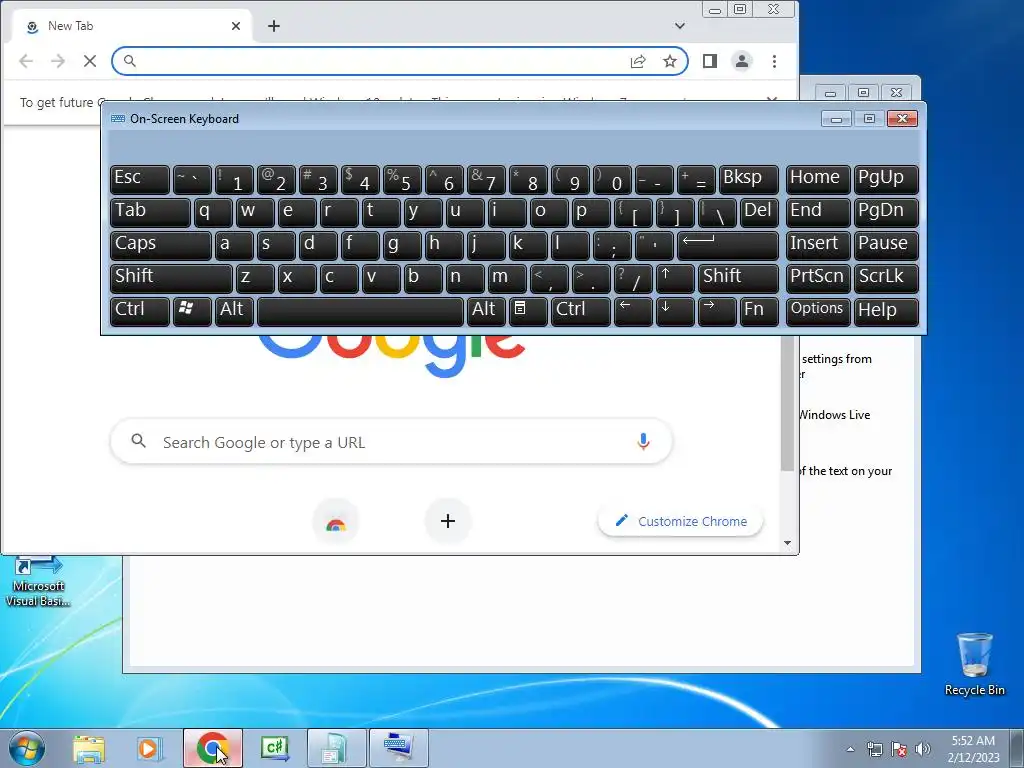
Task: Click the Google search box
Action: click(391, 442)
